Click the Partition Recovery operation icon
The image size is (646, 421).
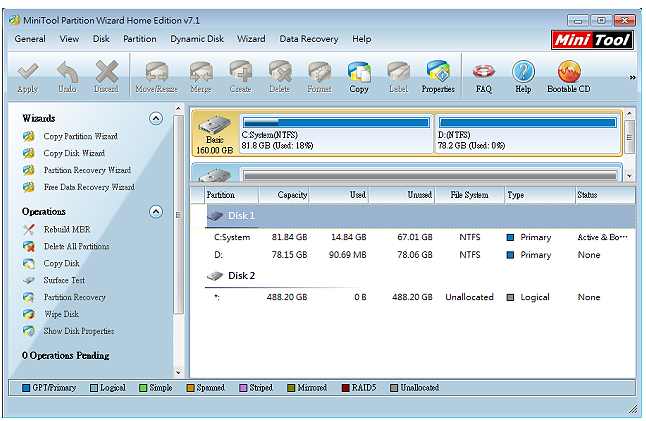[x=29, y=297]
